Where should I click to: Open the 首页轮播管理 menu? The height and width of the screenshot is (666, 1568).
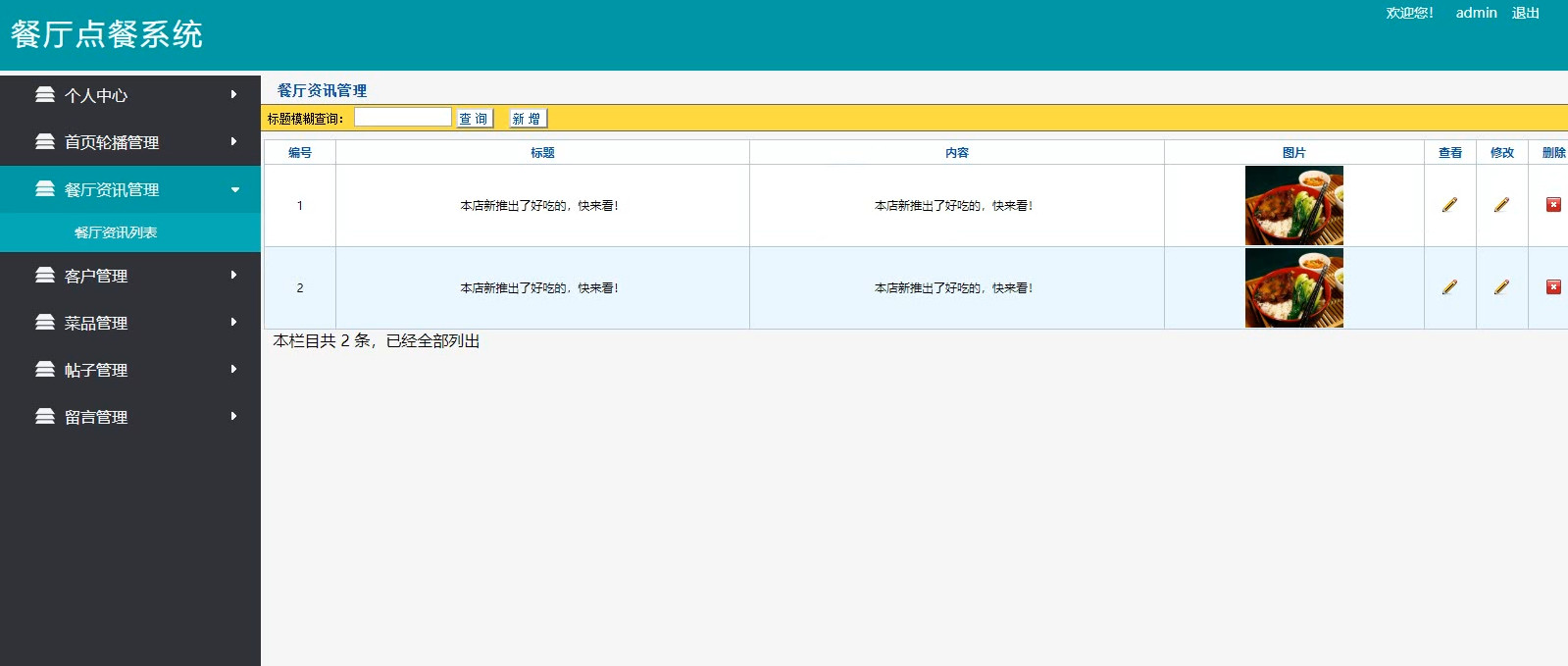pyautogui.click(x=130, y=142)
